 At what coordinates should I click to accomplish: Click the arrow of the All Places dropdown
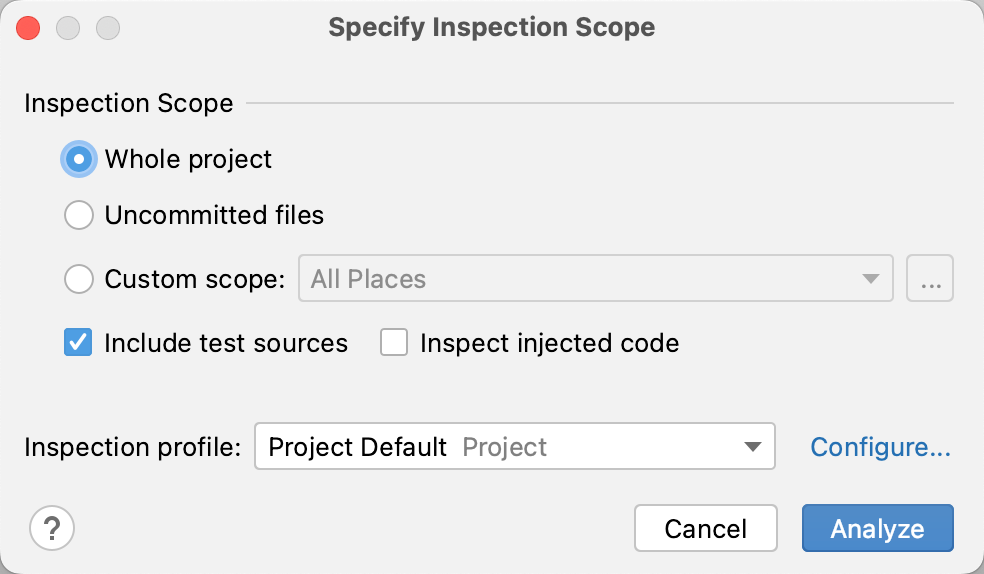point(871,279)
